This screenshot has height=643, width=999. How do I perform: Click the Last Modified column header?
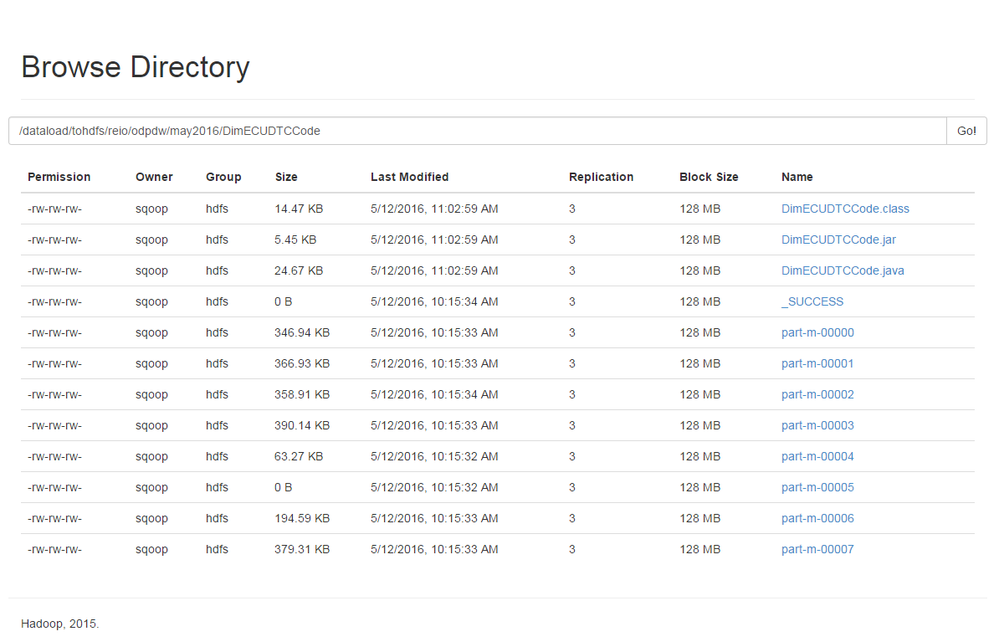click(409, 177)
